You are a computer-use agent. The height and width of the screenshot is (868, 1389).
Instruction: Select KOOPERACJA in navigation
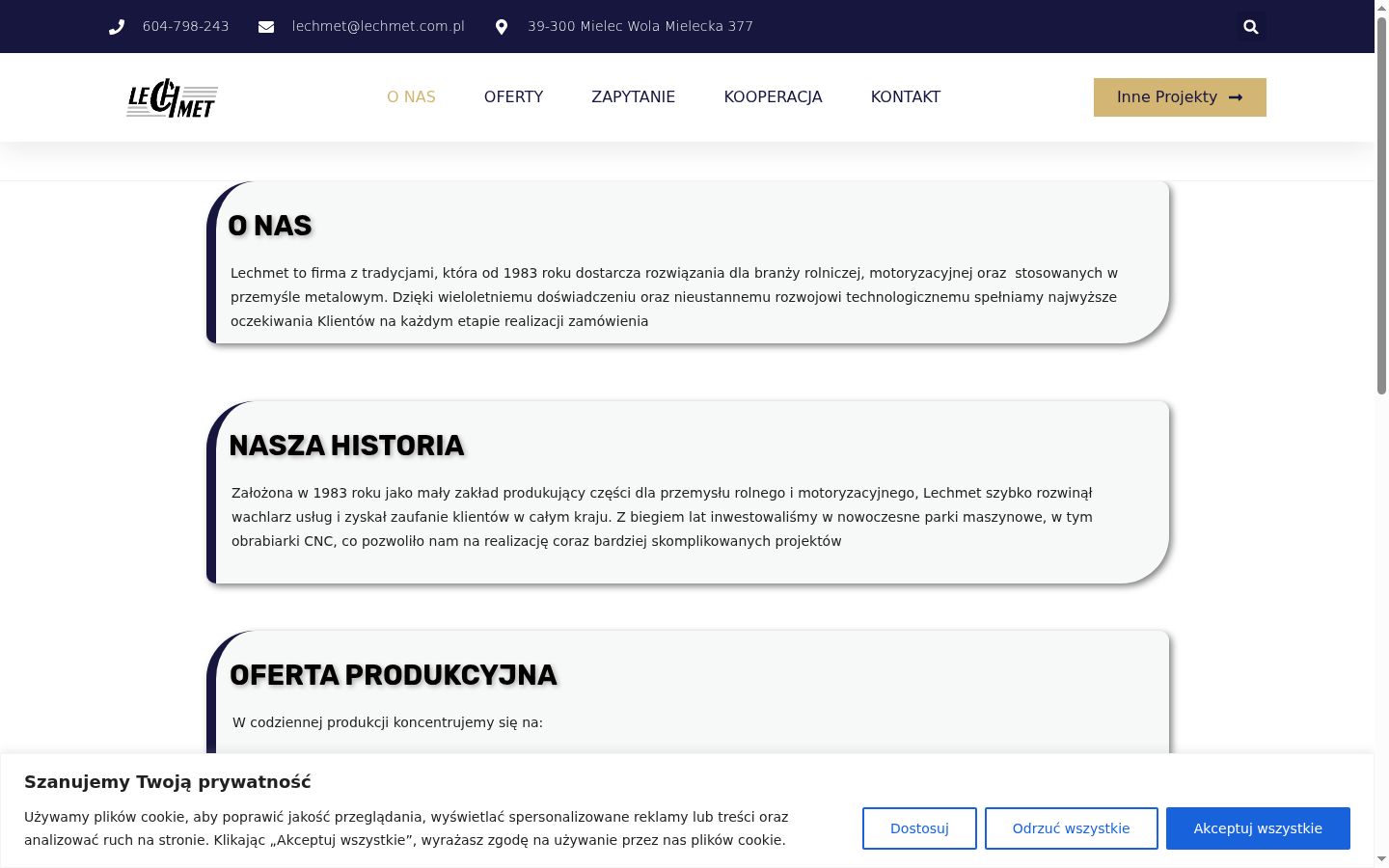click(x=774, y=97)
